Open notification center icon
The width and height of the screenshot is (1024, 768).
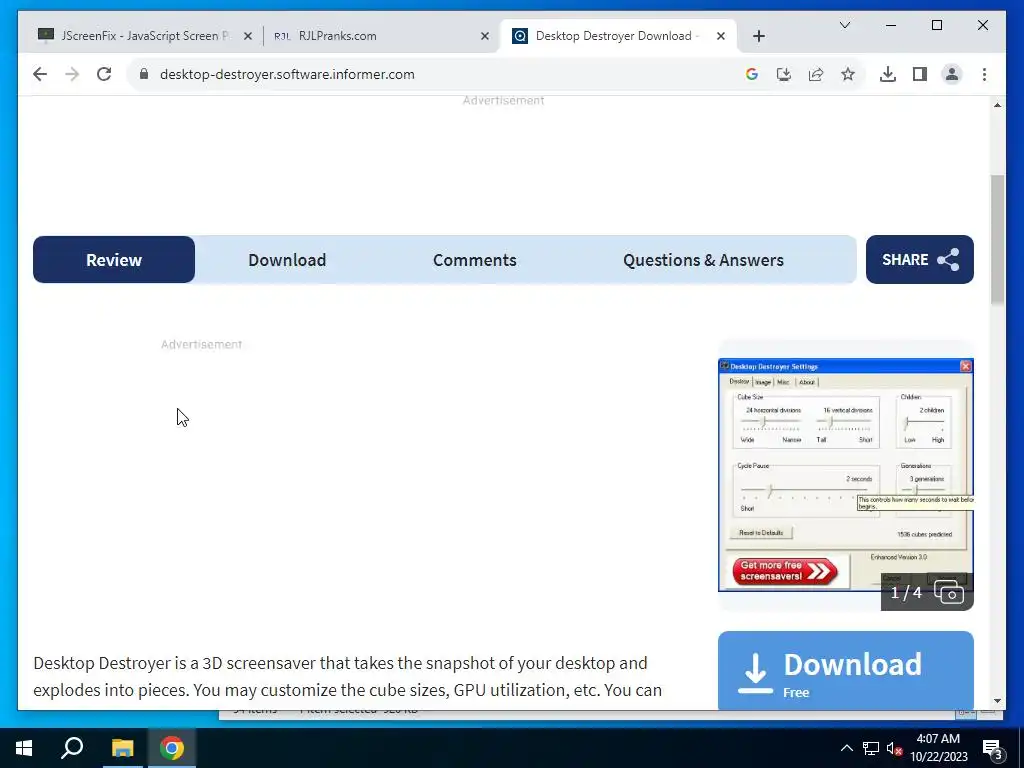(x=993, y=750)
